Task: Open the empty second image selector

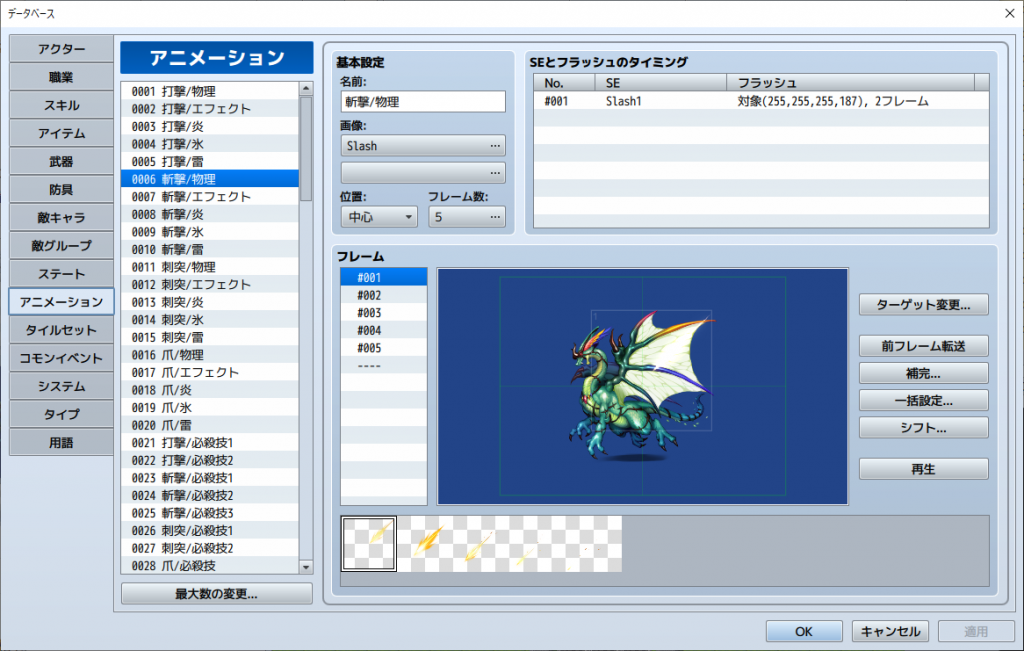Action: coord(422,173)
